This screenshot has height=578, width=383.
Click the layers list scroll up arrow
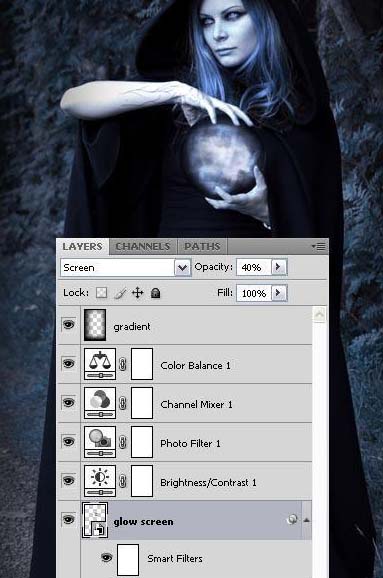coord(319,315)
